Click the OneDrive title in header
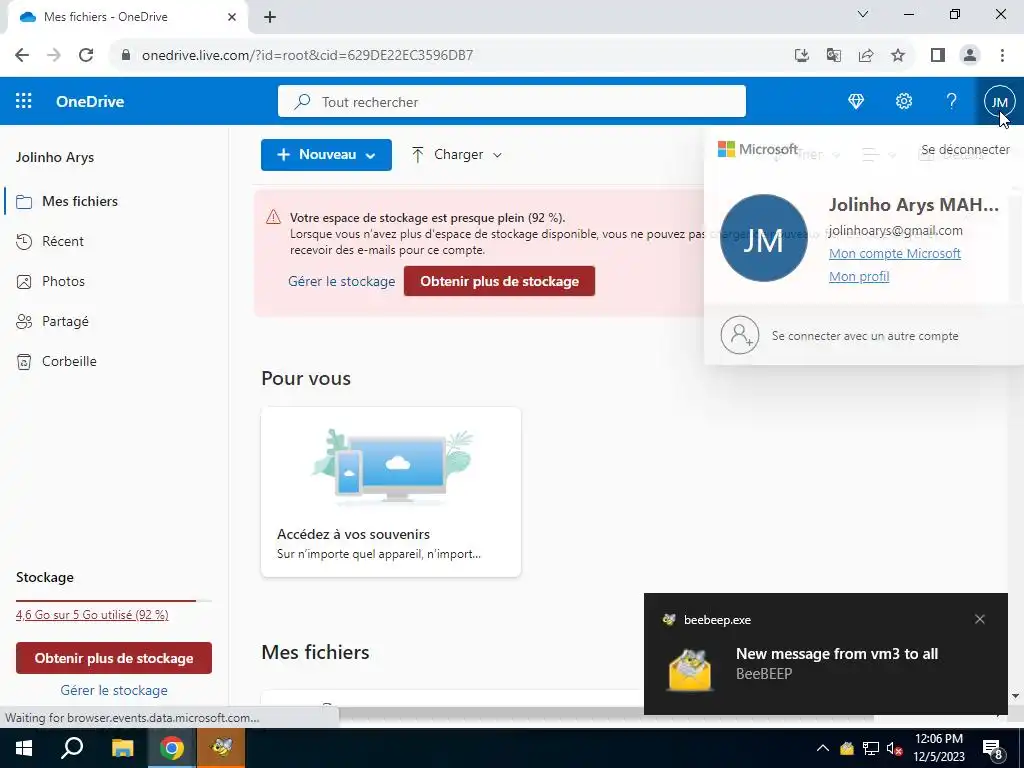The width and height of the screenshot is (1024, 768). (90, 101)
